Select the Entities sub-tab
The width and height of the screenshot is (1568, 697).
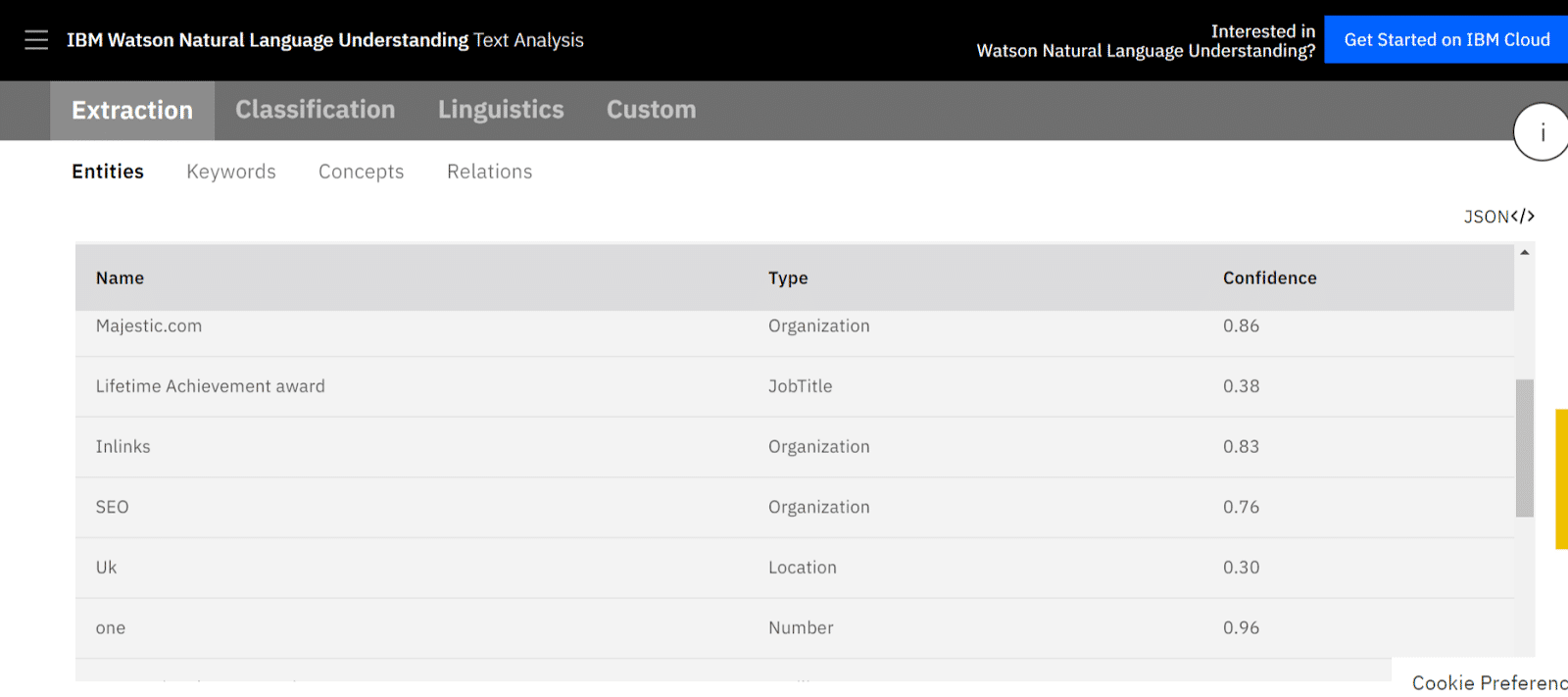(108, 172)
